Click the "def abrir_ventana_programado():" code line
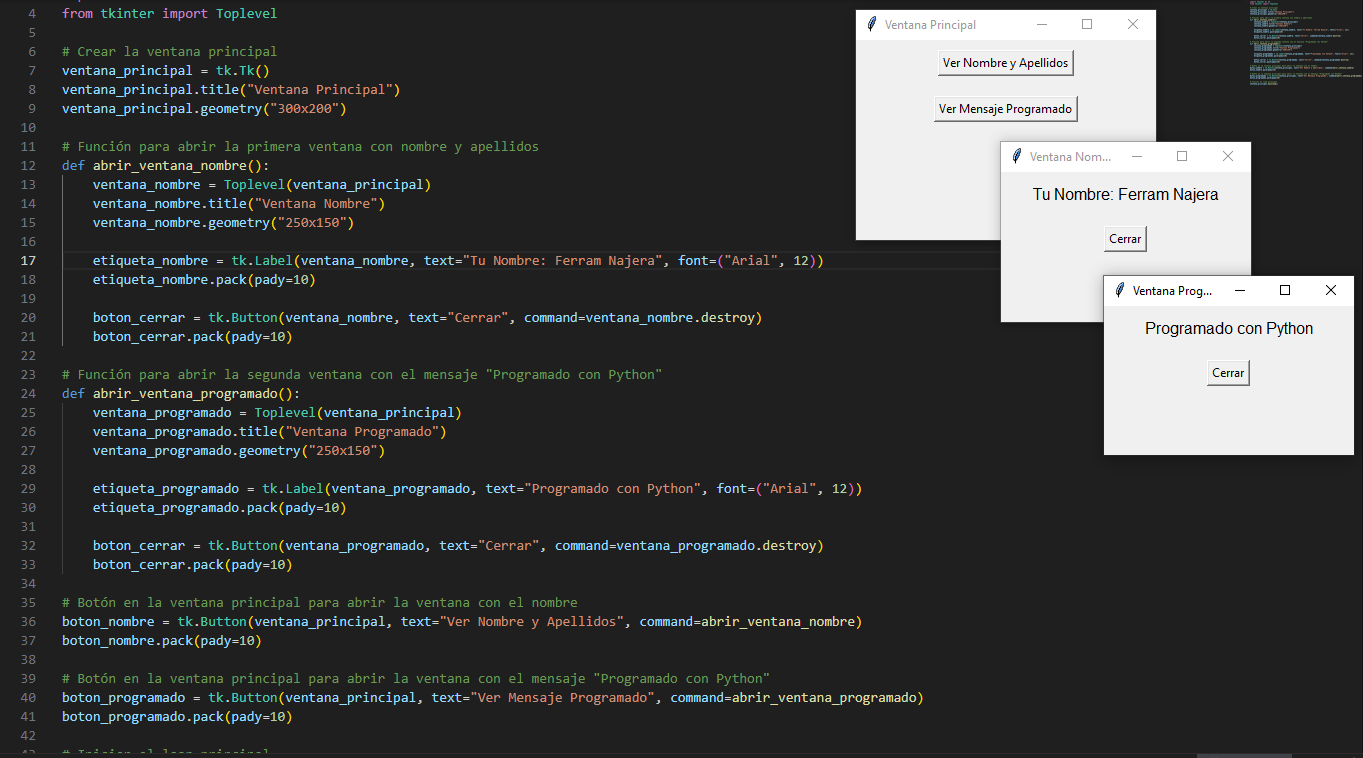 pos(180,394)
